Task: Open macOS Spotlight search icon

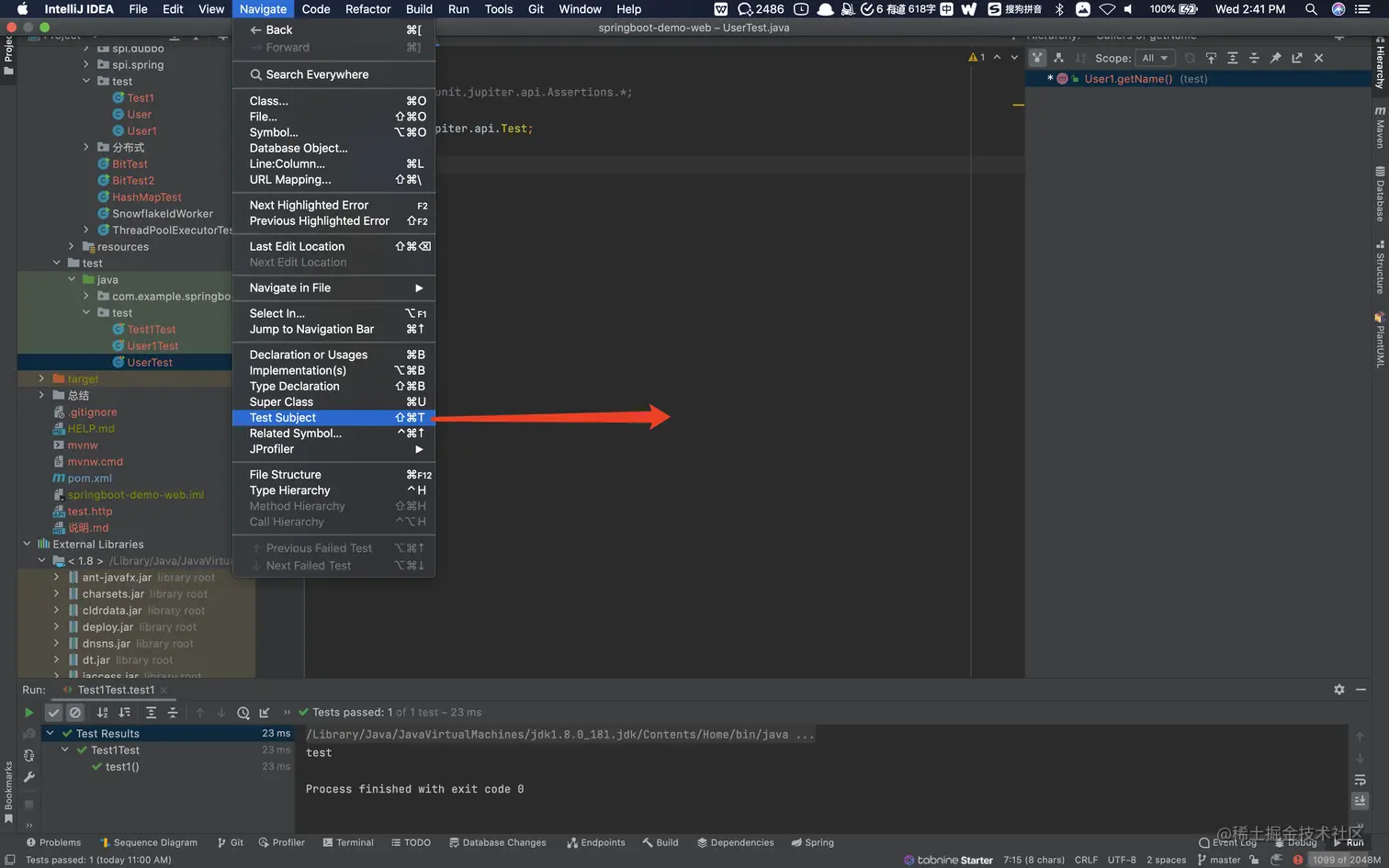Action: pyautogui.click(x=1311, y=9)
